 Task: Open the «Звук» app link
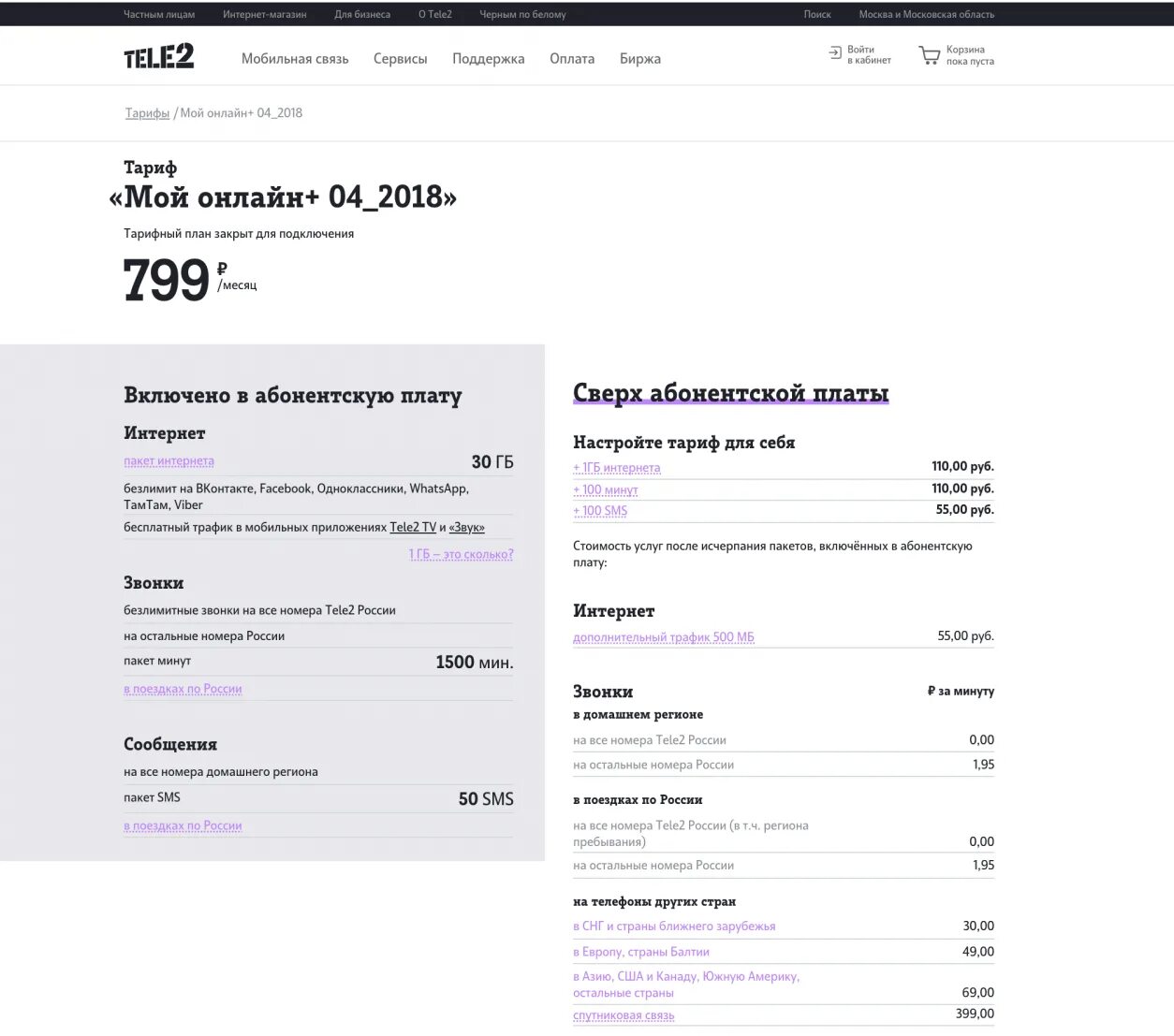point(466,527)
